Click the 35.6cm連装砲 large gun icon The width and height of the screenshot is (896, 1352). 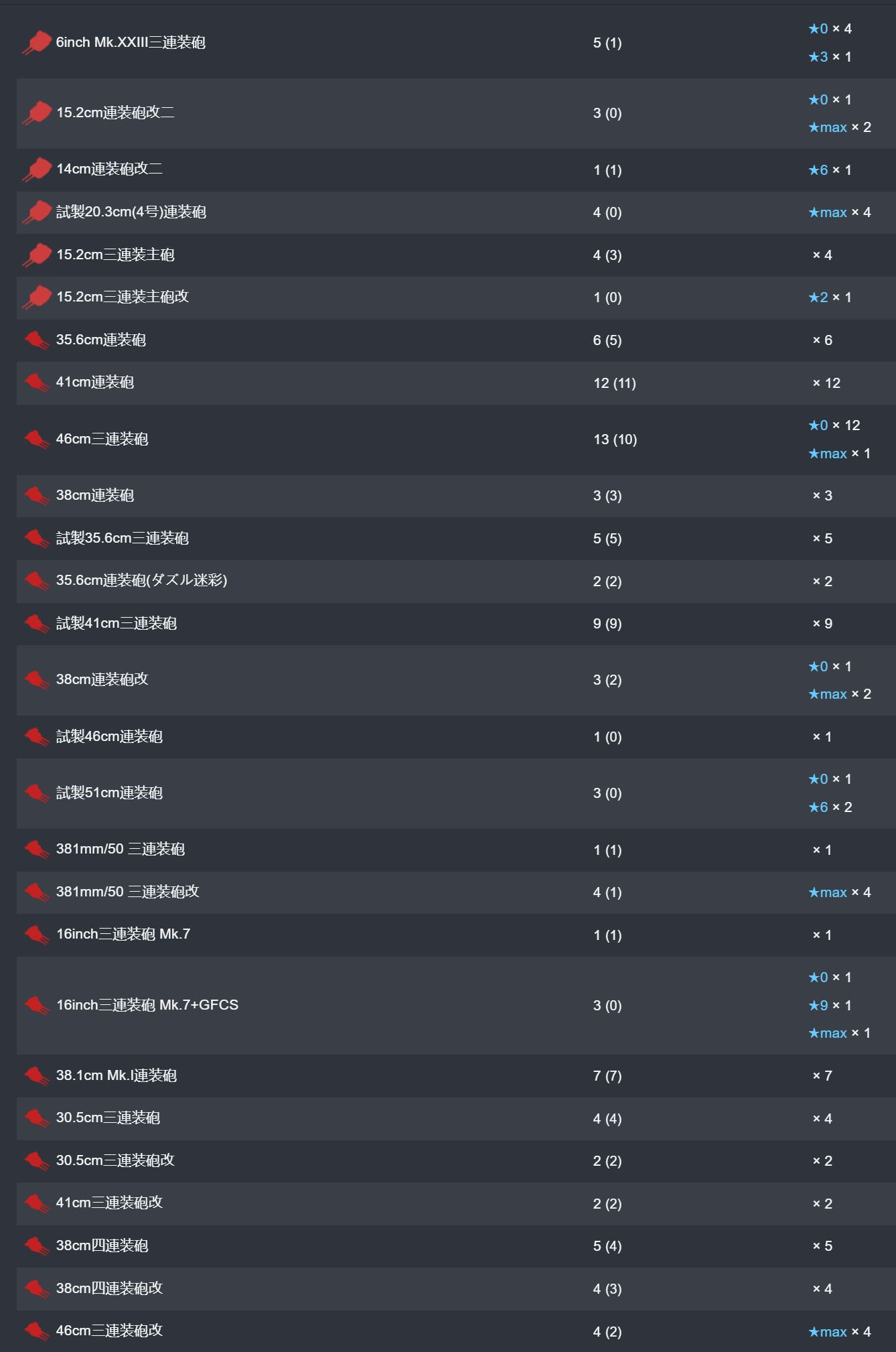point(37,340)
